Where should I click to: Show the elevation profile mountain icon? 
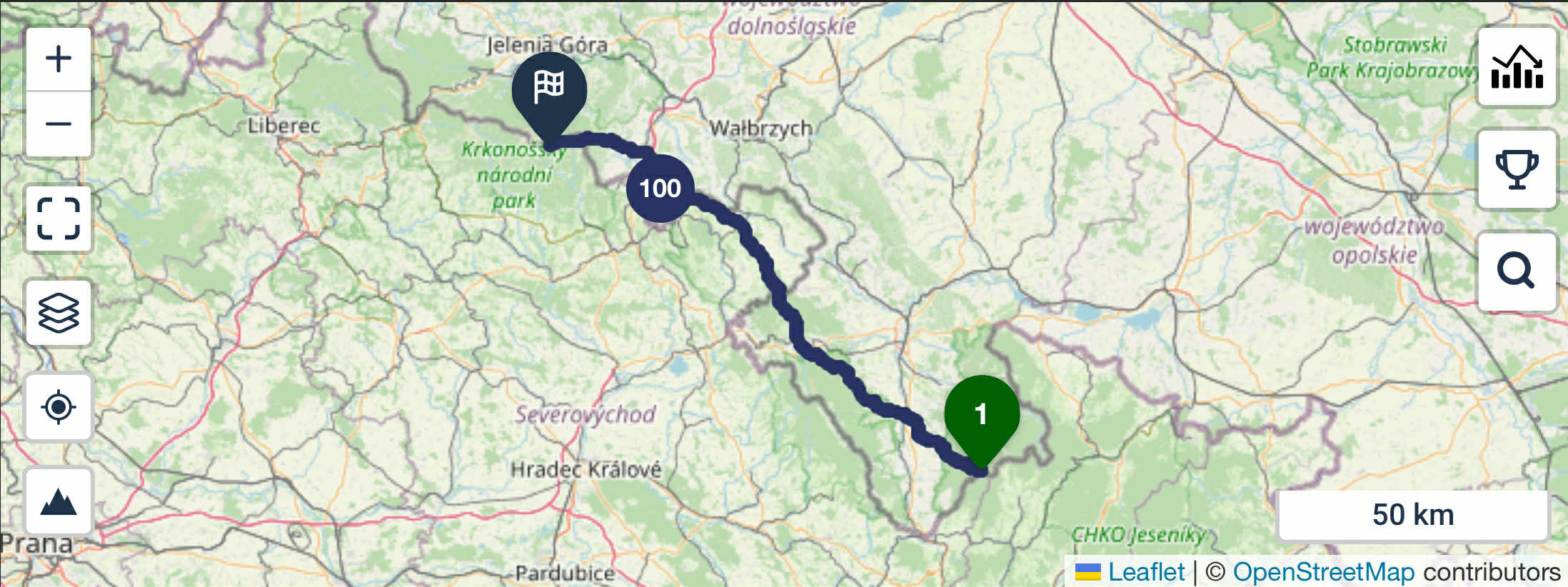[x=59, y=501]
